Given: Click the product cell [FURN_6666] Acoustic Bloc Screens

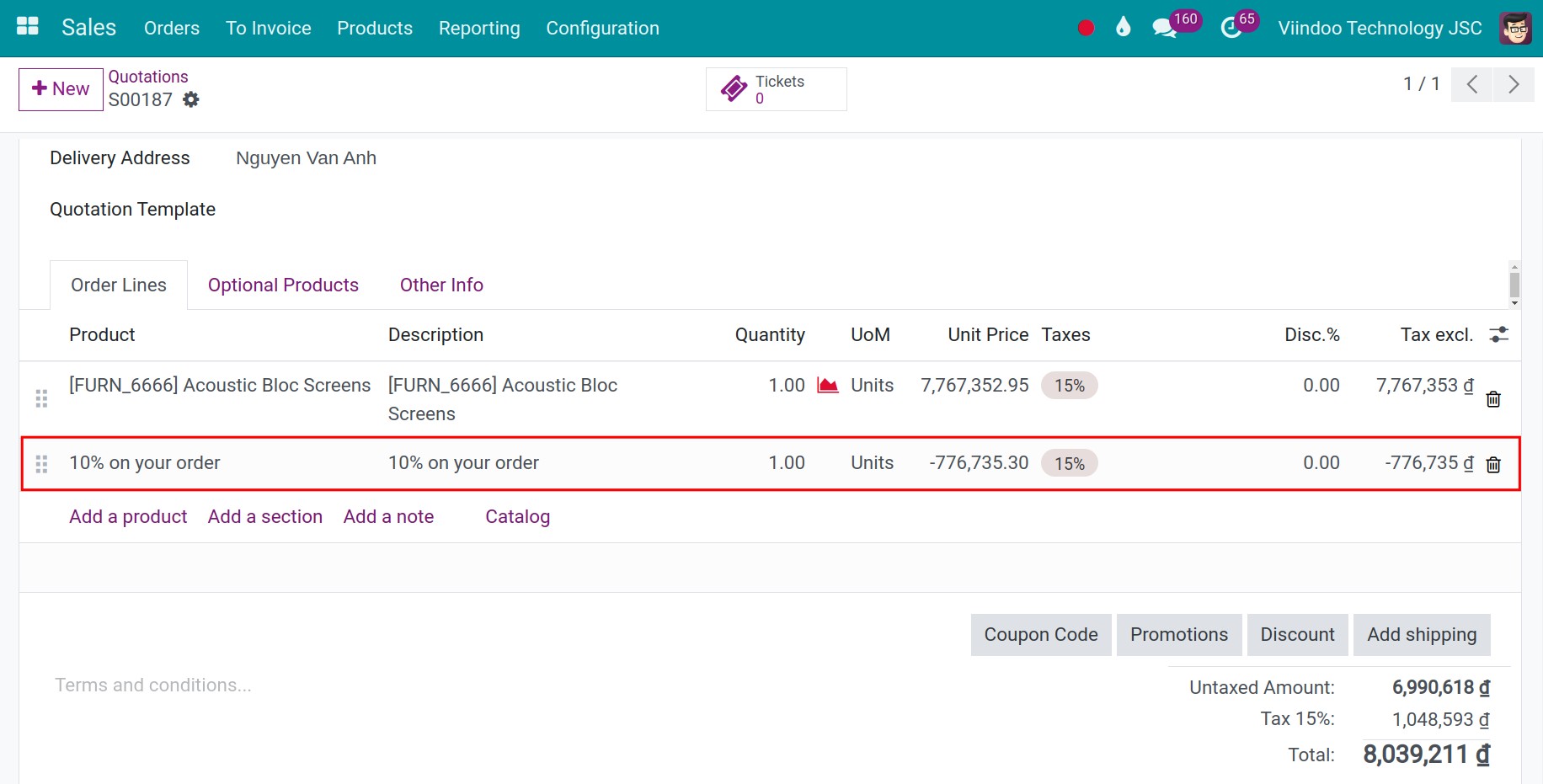Looking at the screenshot, I should [x=220, y=385].
